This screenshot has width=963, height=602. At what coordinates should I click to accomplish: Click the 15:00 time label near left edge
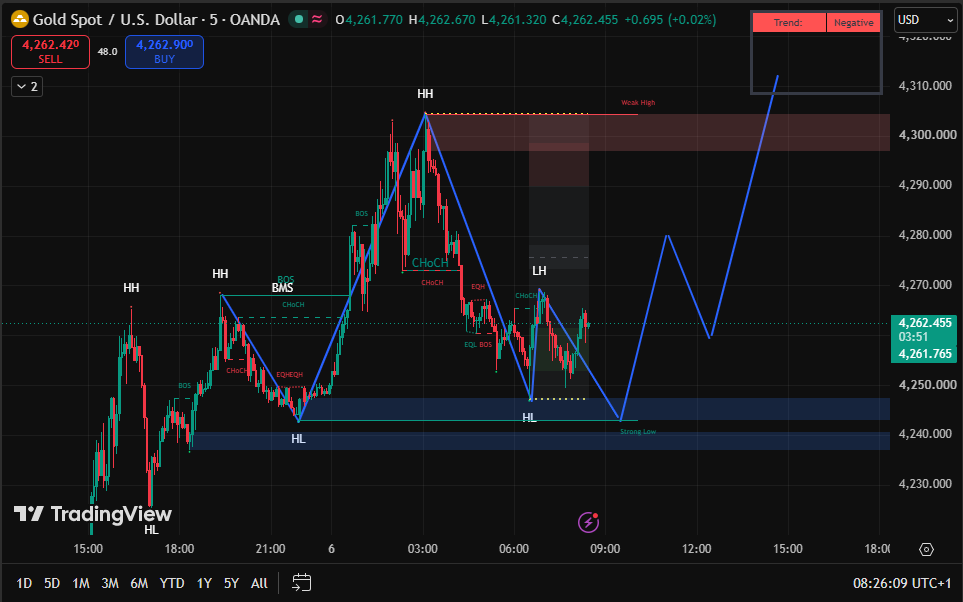(x=88, y=549)
